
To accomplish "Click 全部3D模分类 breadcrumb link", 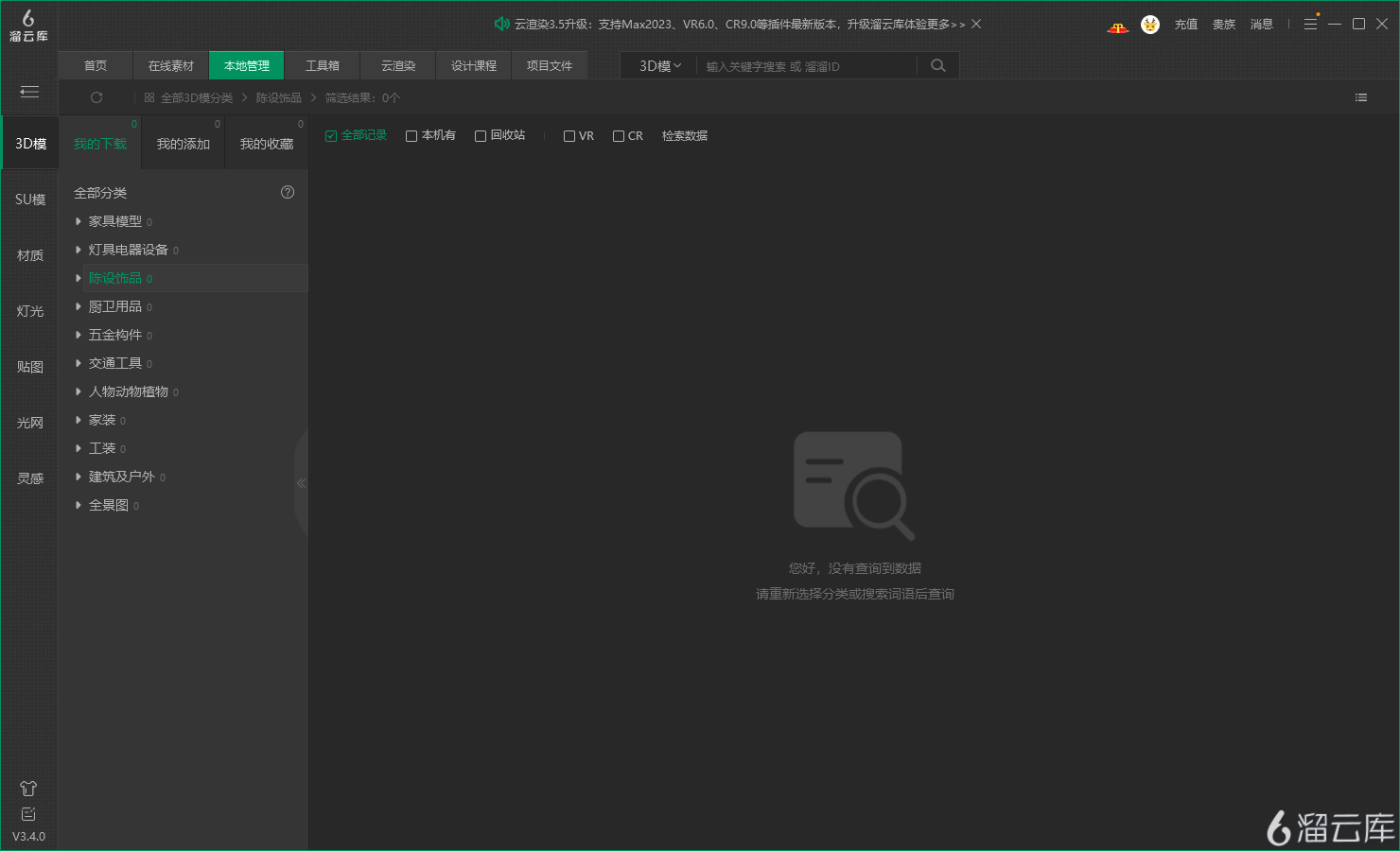I will 197,98.
